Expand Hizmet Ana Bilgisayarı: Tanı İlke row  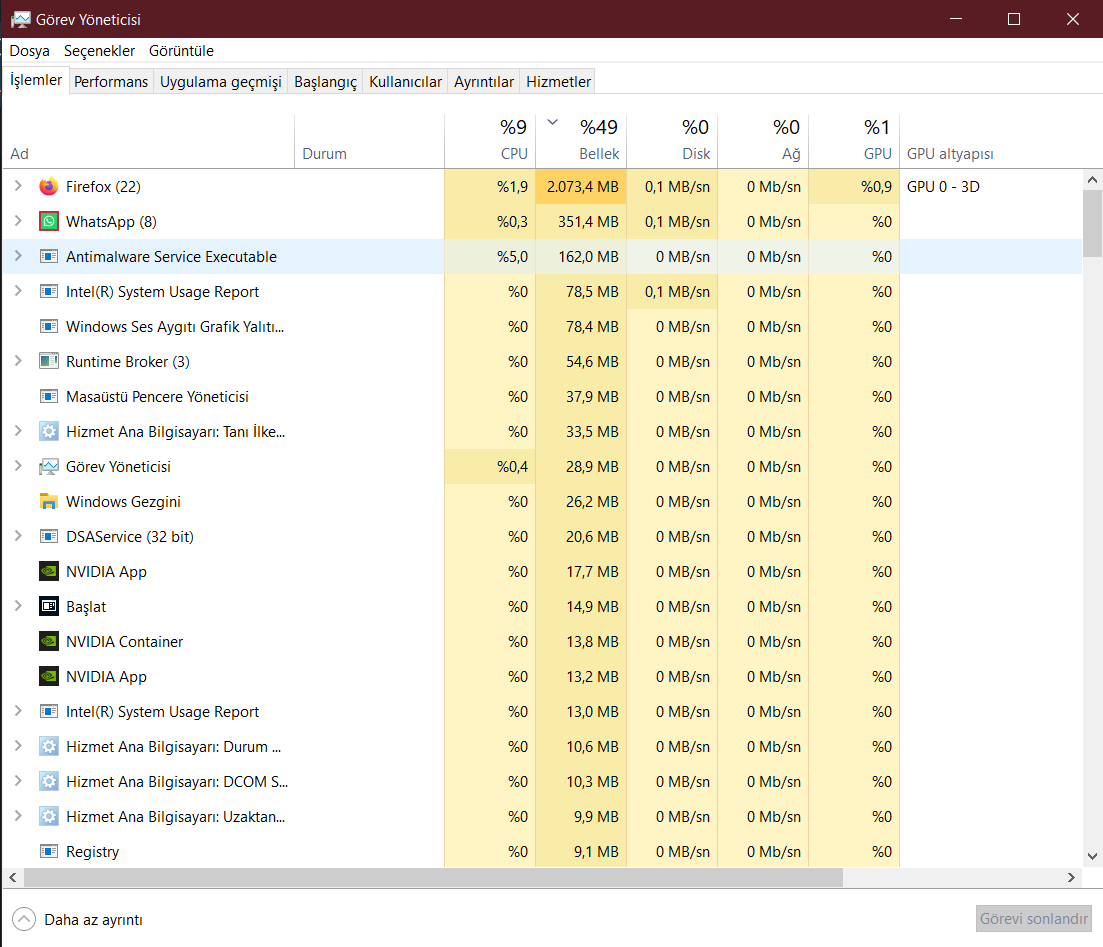click(18, 431)
